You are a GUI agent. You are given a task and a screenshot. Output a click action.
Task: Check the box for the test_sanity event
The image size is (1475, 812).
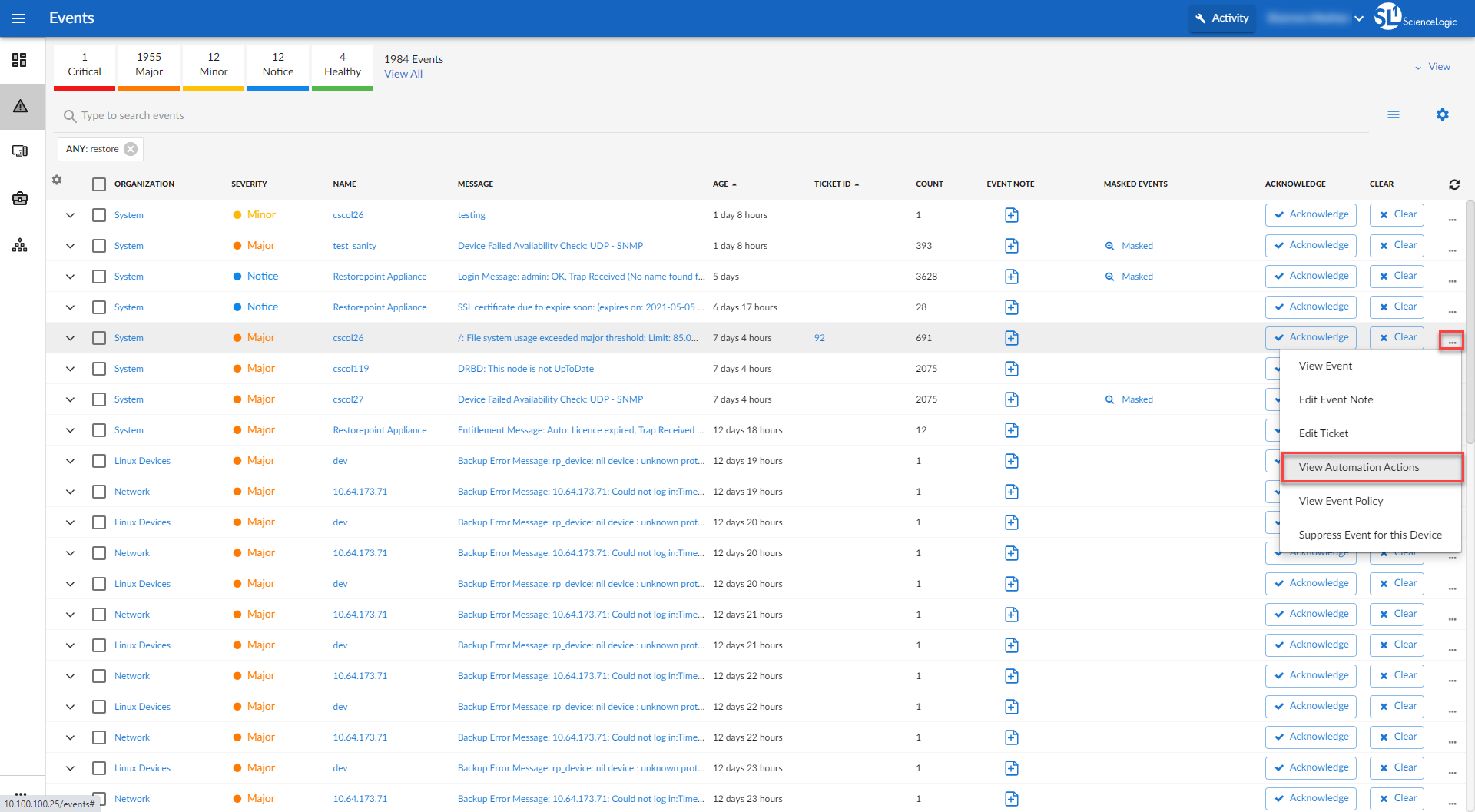[x=99, y=246]
